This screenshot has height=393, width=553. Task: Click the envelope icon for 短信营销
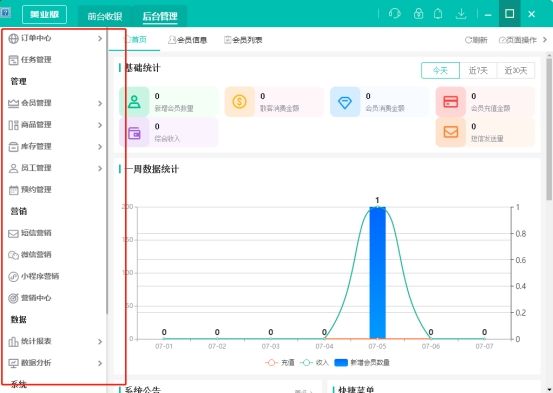13,234
